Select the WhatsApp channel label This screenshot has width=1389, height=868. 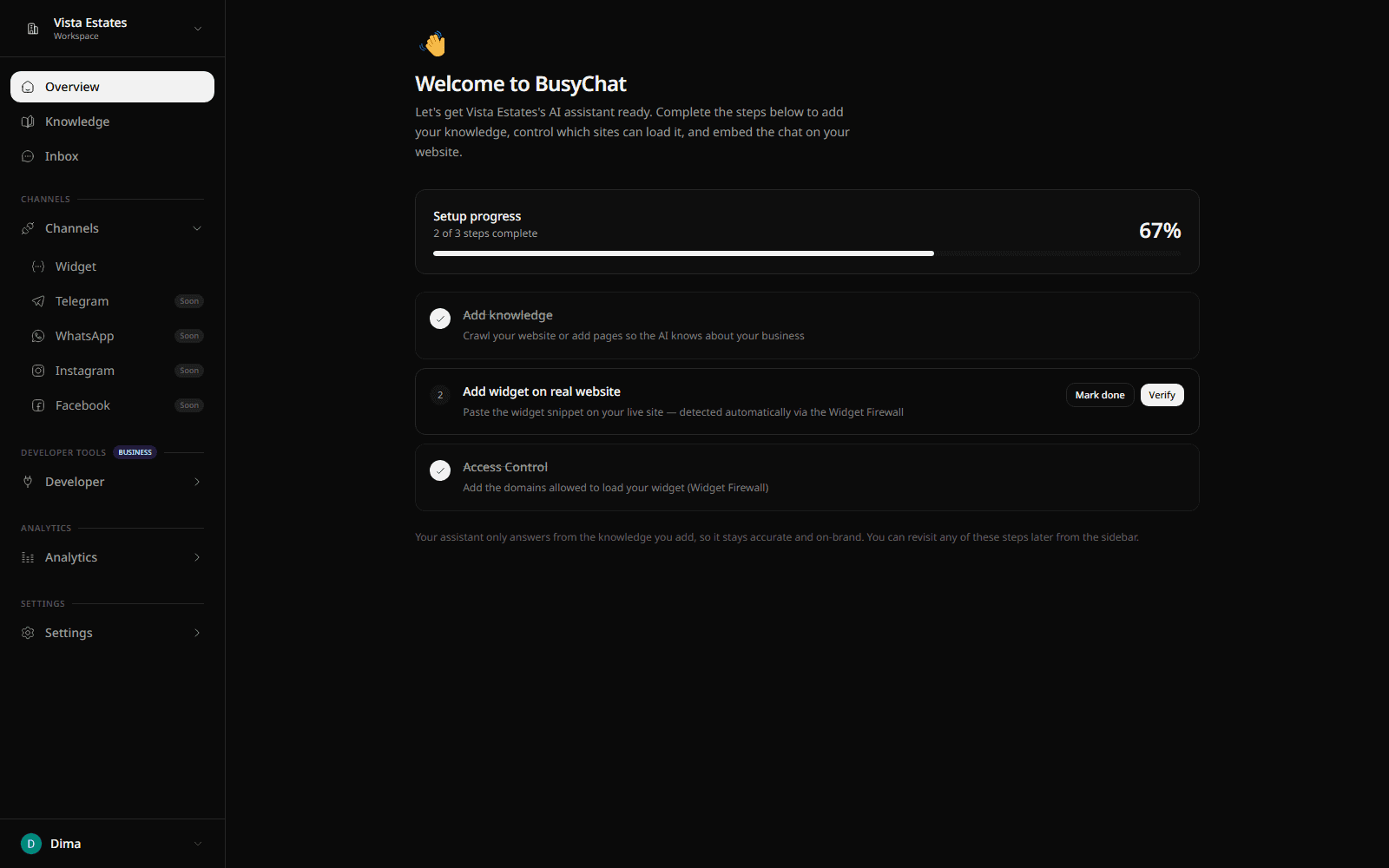tap(84, 336)
